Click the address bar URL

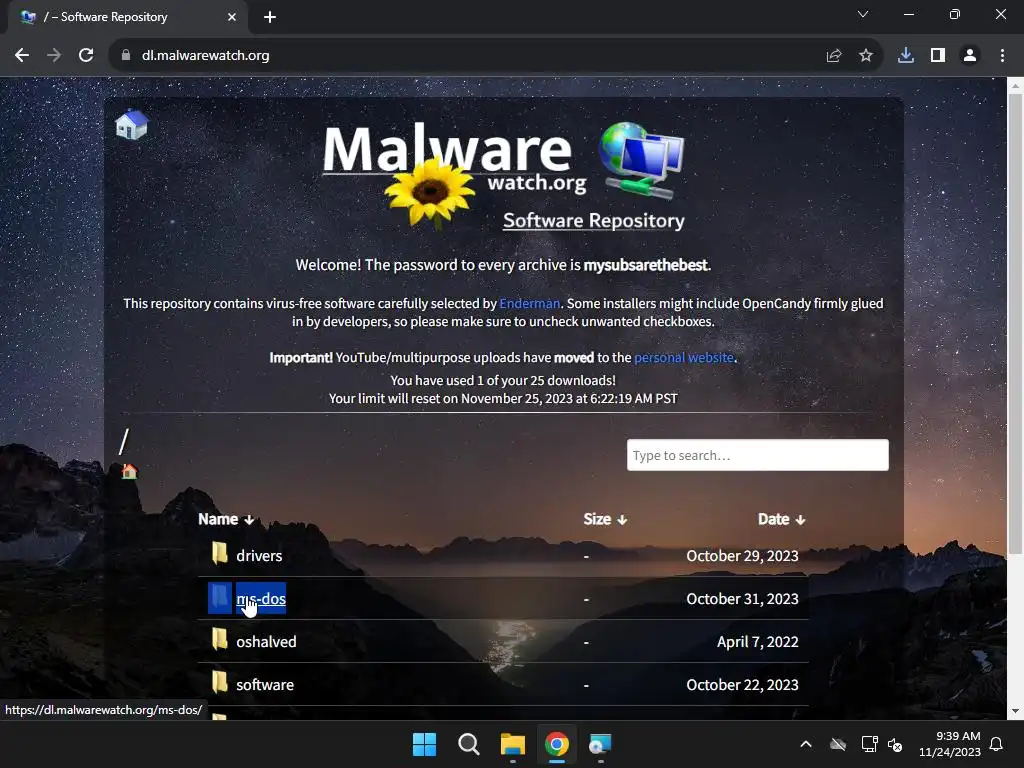tap(205, 56)
